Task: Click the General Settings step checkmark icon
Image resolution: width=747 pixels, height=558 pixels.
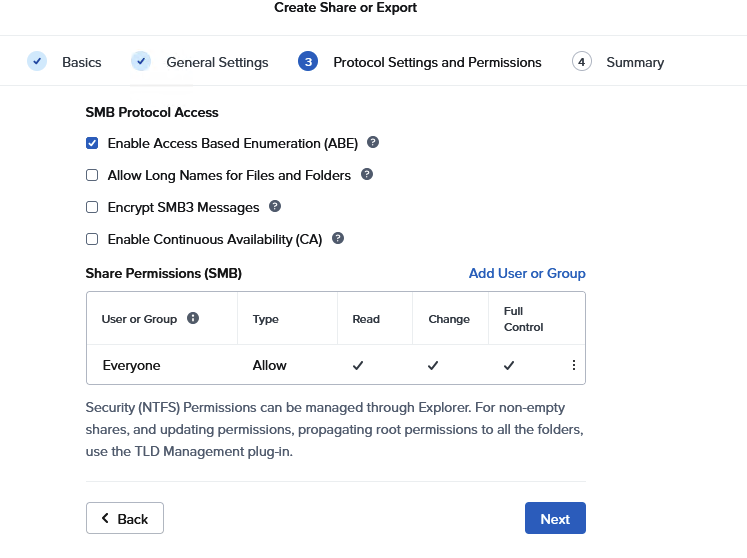Action: tap(141, 62)
